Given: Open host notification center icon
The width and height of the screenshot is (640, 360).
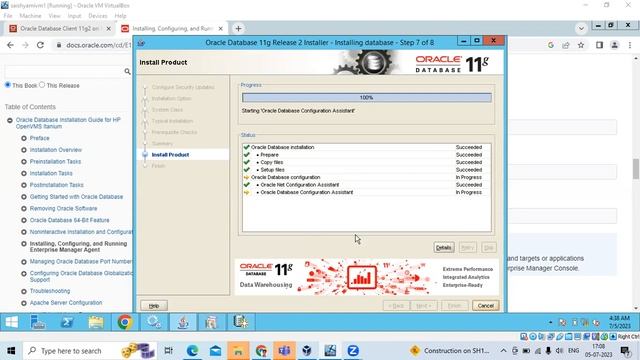Looking at the screenshot, I should (x=624, y=351).
